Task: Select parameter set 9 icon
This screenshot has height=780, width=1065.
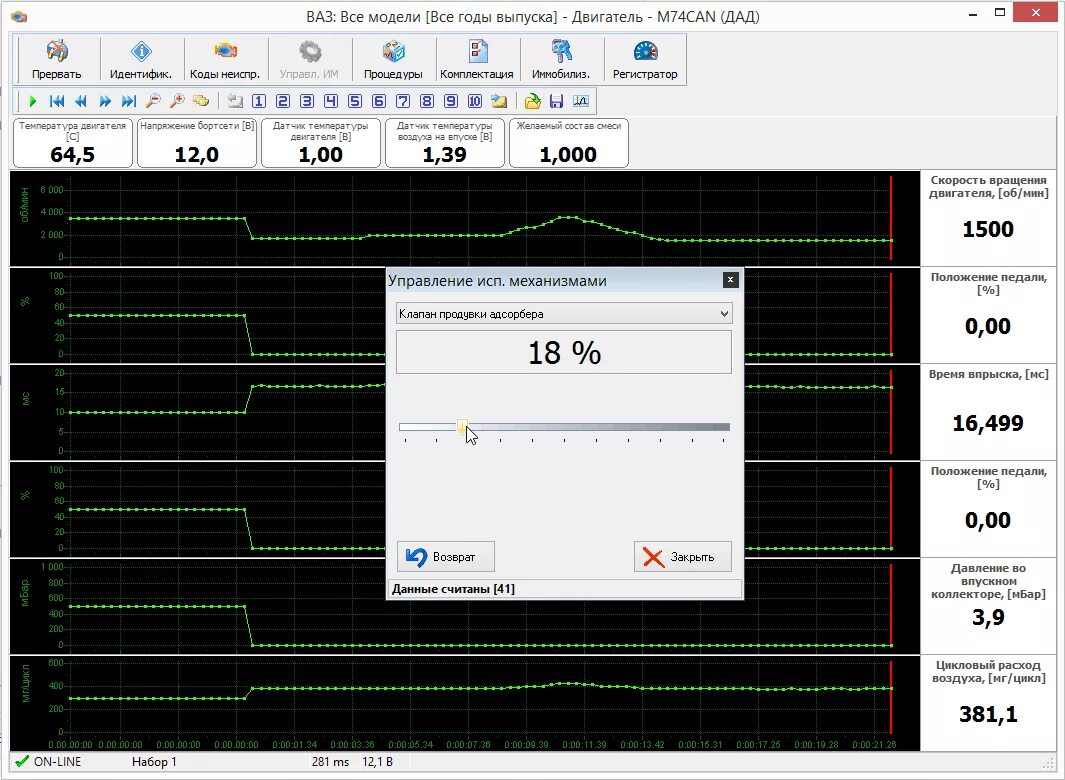Action: coord(450,101)
